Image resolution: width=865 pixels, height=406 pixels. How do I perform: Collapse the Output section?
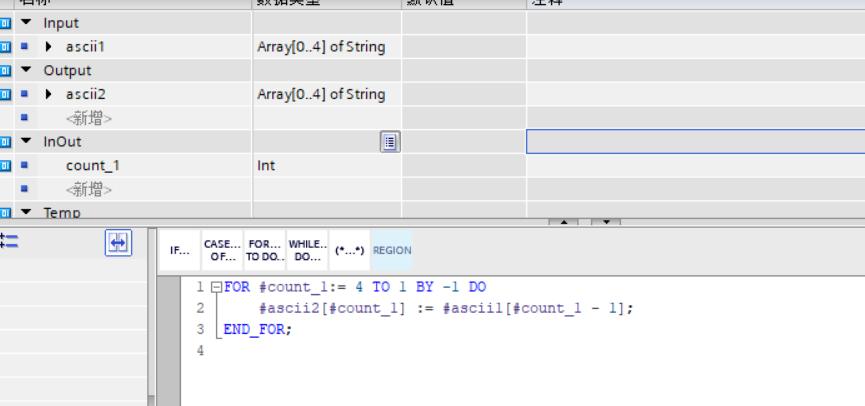(26, 71)
